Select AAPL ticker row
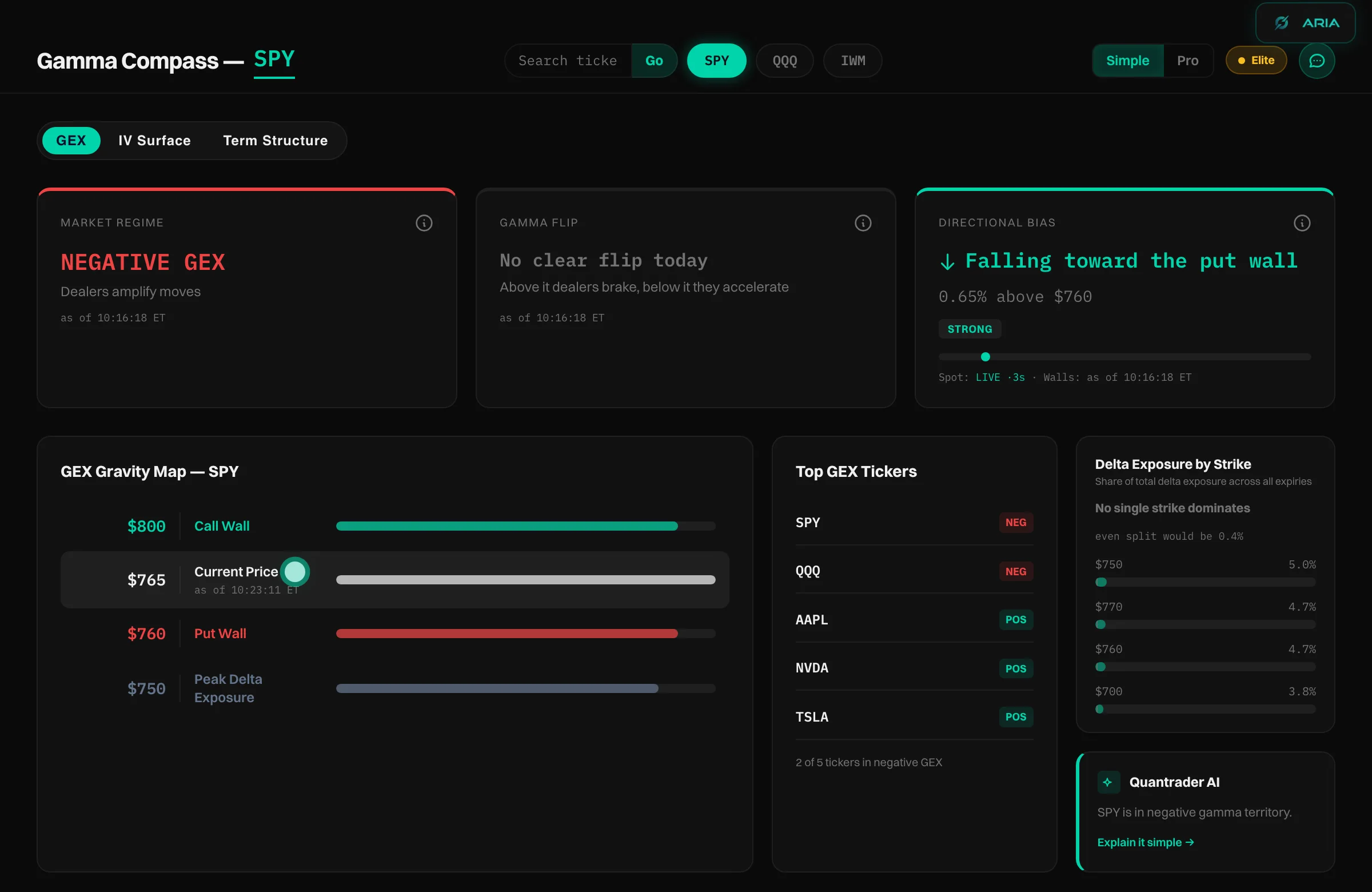 click(x=914, y=620)
